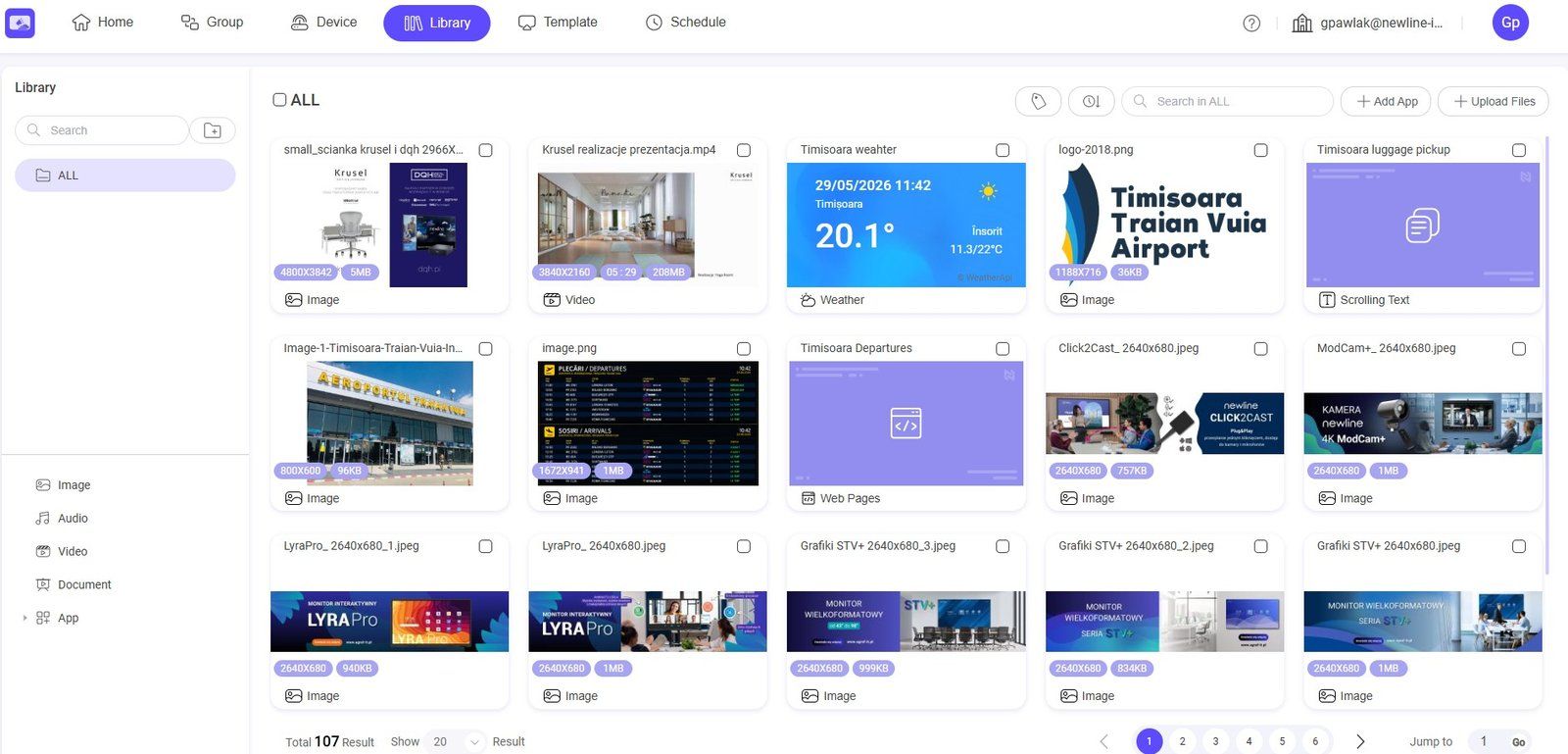Open the tag filter icon button
Image resolution: width=1568 pixels, height=754 pixels.
(1038, 101)
